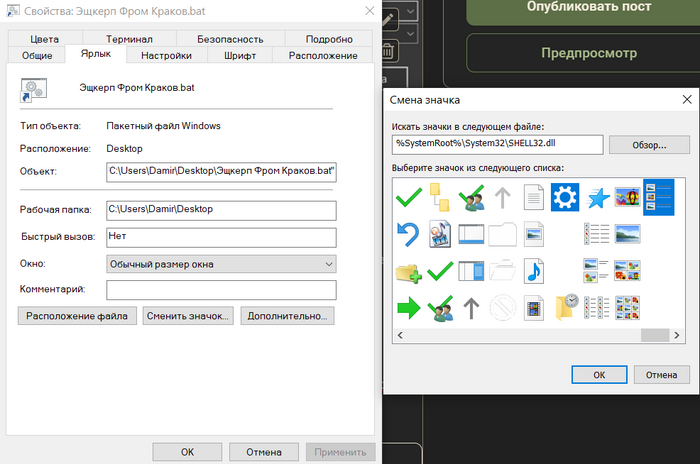Select the film strip document icon

534,307
